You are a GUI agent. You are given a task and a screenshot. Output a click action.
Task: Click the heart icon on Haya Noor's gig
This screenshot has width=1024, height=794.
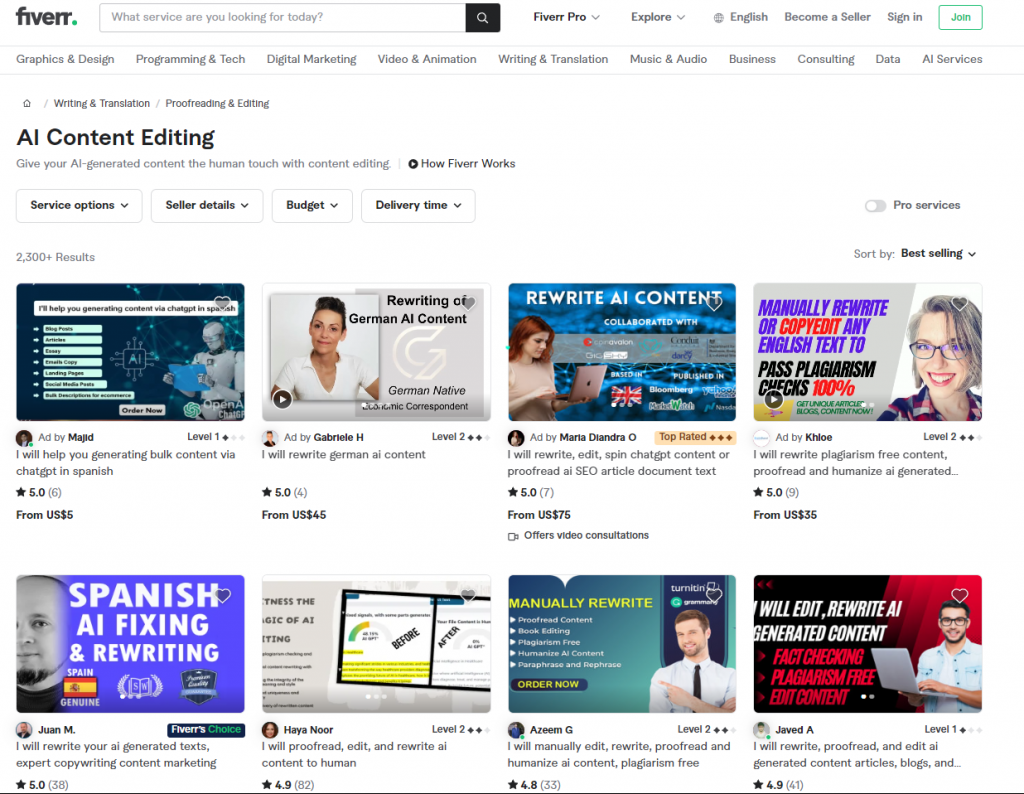(x=468, y=594)
